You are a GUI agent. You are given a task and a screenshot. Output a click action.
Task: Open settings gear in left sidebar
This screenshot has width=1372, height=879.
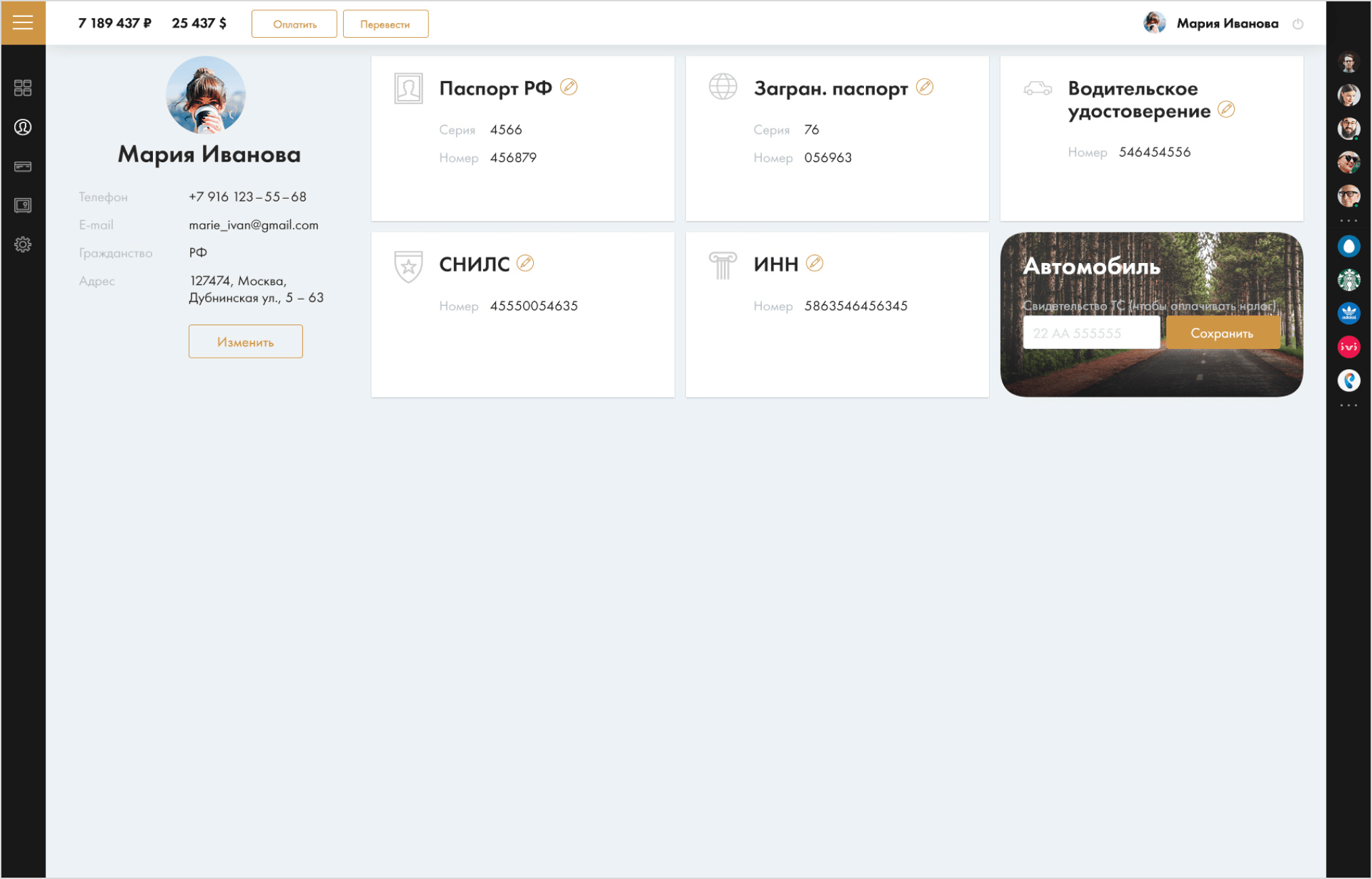[x=23, y=245]
